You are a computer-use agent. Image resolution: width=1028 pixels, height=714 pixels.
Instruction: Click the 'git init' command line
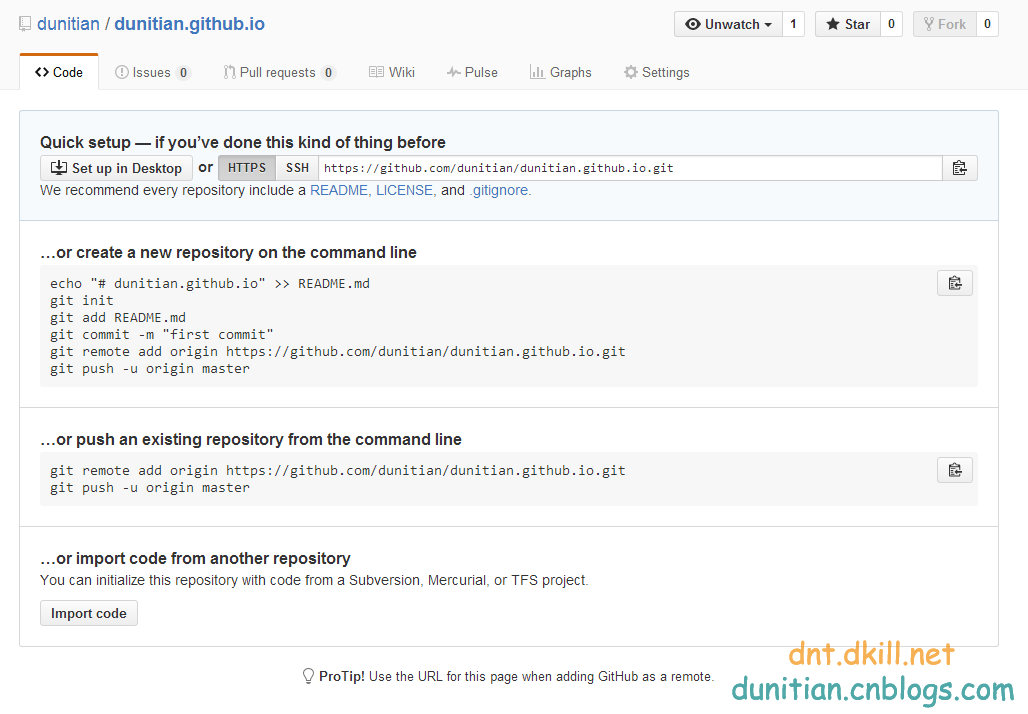tap(82, 301)
